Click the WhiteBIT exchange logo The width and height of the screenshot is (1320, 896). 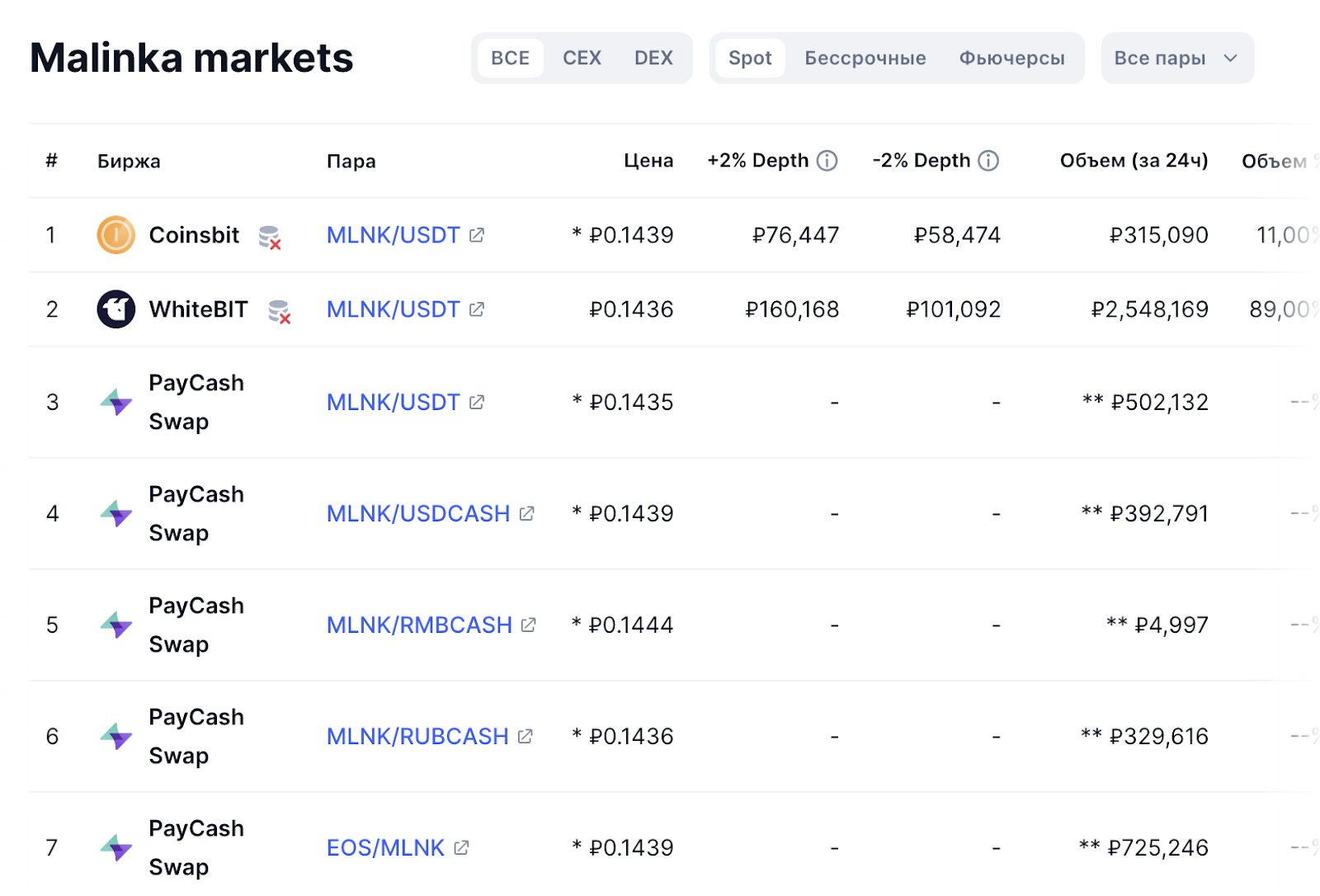point(116,309)
